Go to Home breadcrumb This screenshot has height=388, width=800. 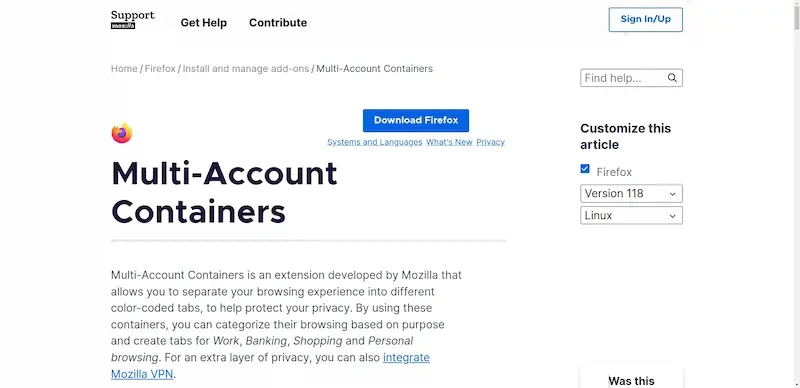[124, 68]
